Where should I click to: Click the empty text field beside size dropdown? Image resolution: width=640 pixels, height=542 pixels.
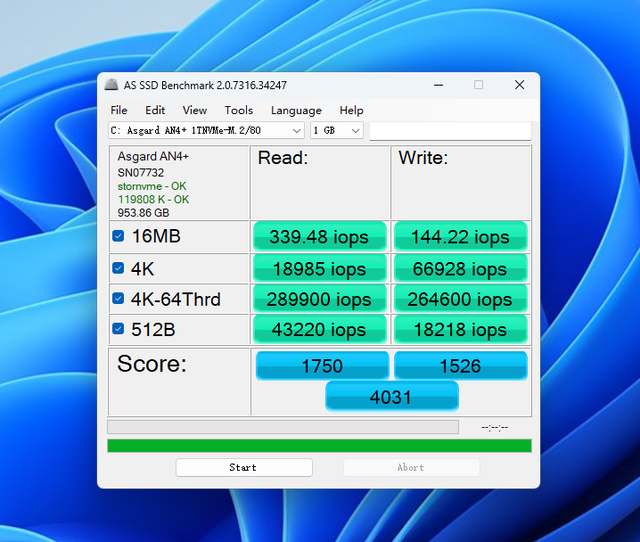tap(450, 131)
